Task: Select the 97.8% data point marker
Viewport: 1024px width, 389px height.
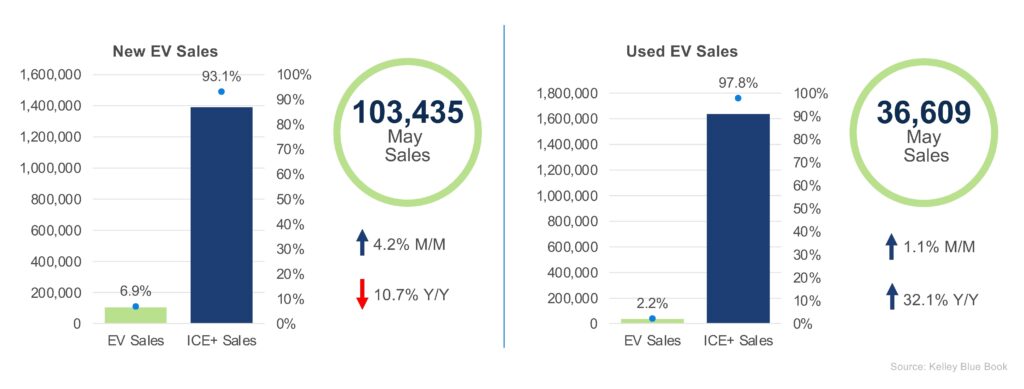Action: [x=738, y=98]
